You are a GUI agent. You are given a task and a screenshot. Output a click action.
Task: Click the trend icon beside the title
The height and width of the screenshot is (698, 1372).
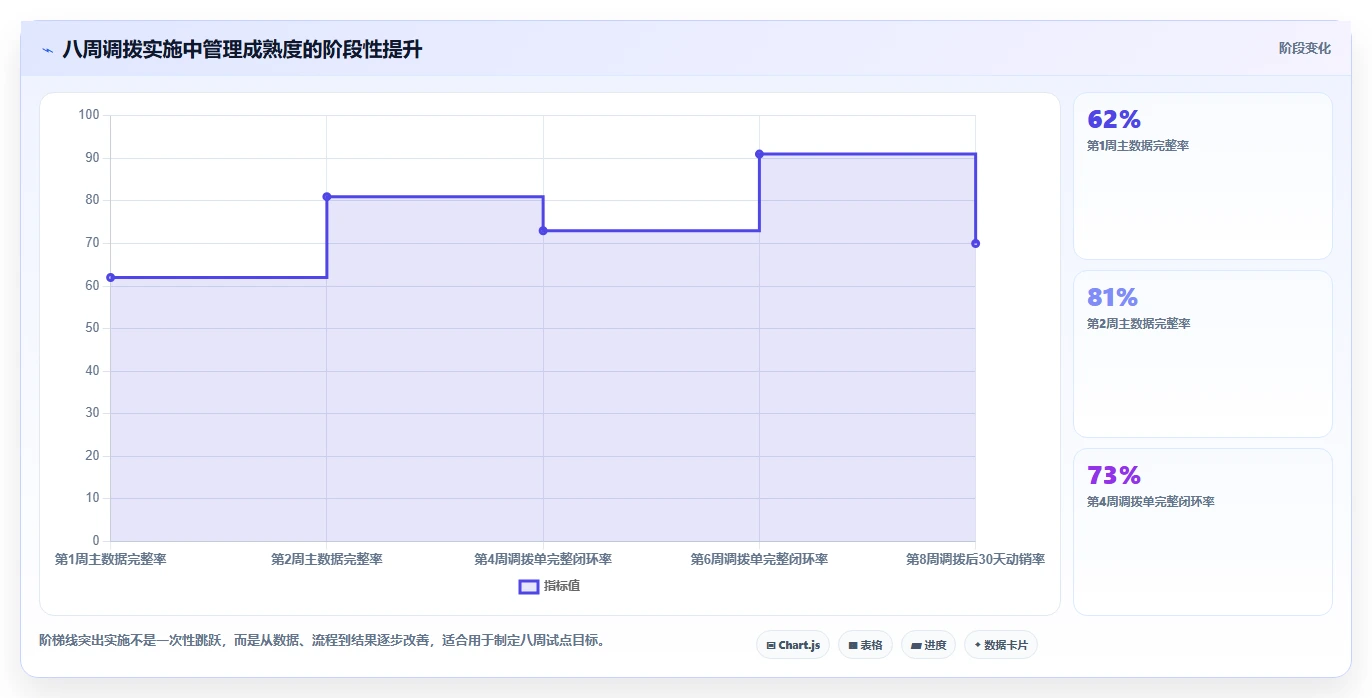(x=47, y=49)
